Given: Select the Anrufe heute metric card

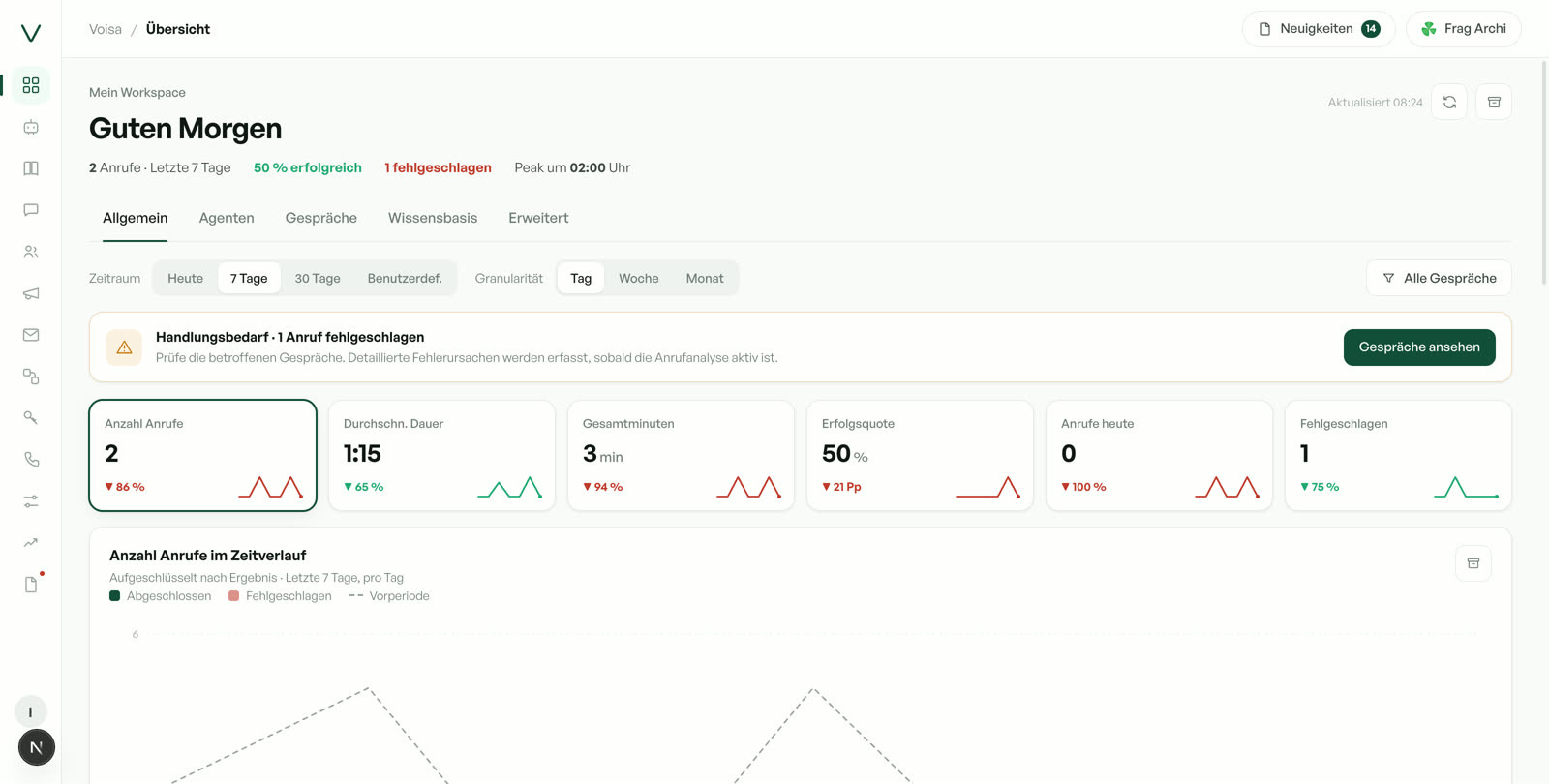Looking at the screenshot, I should tap(1160, 455).
